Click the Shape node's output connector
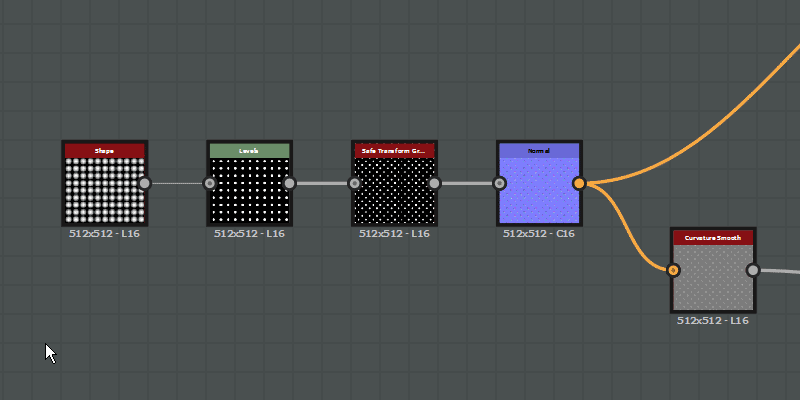The image size is (800, 400). (x=145, y=183)
